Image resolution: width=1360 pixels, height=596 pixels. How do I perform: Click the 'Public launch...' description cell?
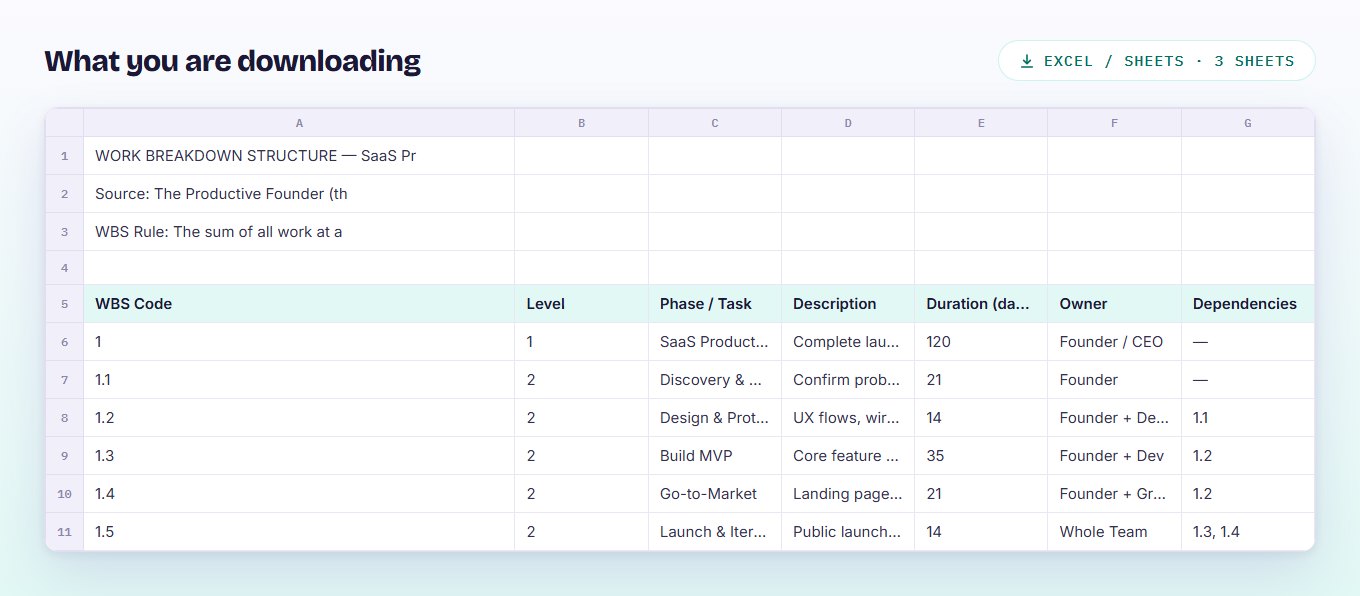pos(848,532)
